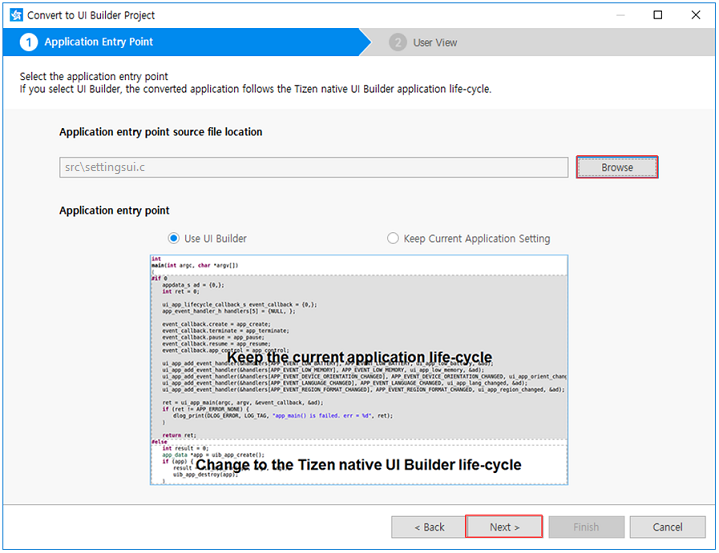Screen dimensions: 719x553
Task: Click the 'Change to the Tizen native' code section
Action: tap(358, 465)
